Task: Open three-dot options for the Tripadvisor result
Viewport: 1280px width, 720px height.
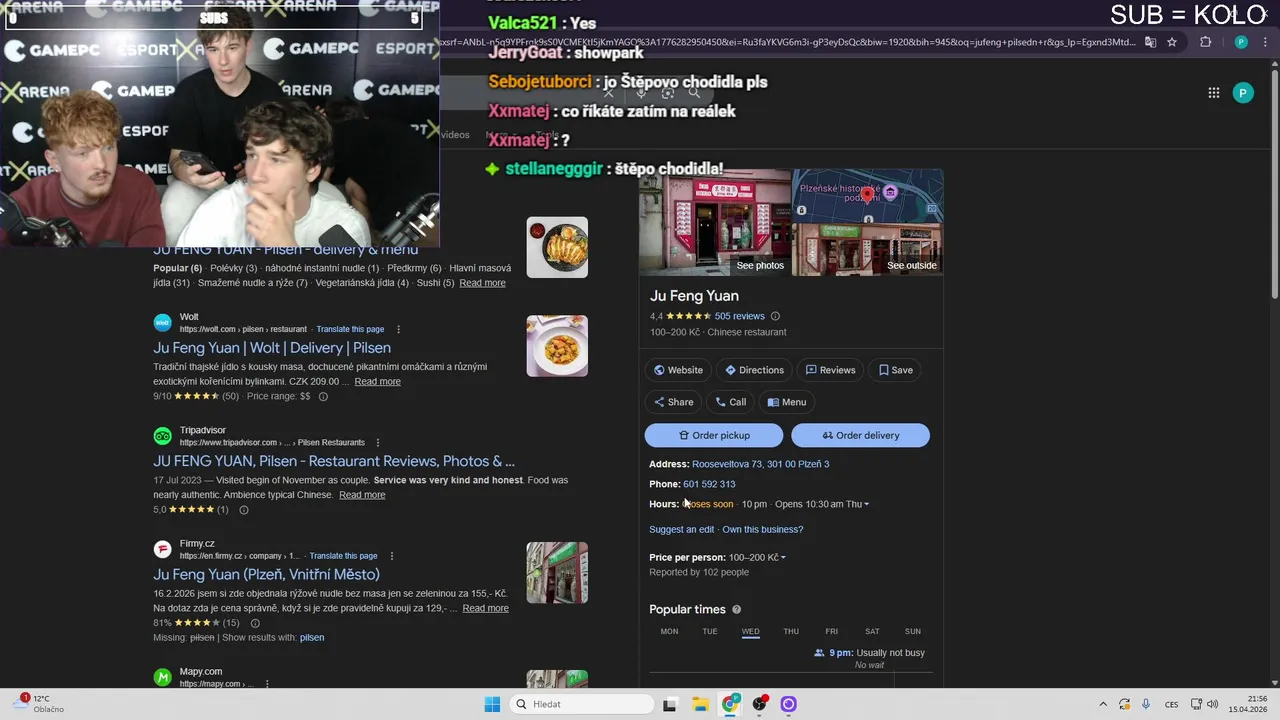Action: point(377,442)
